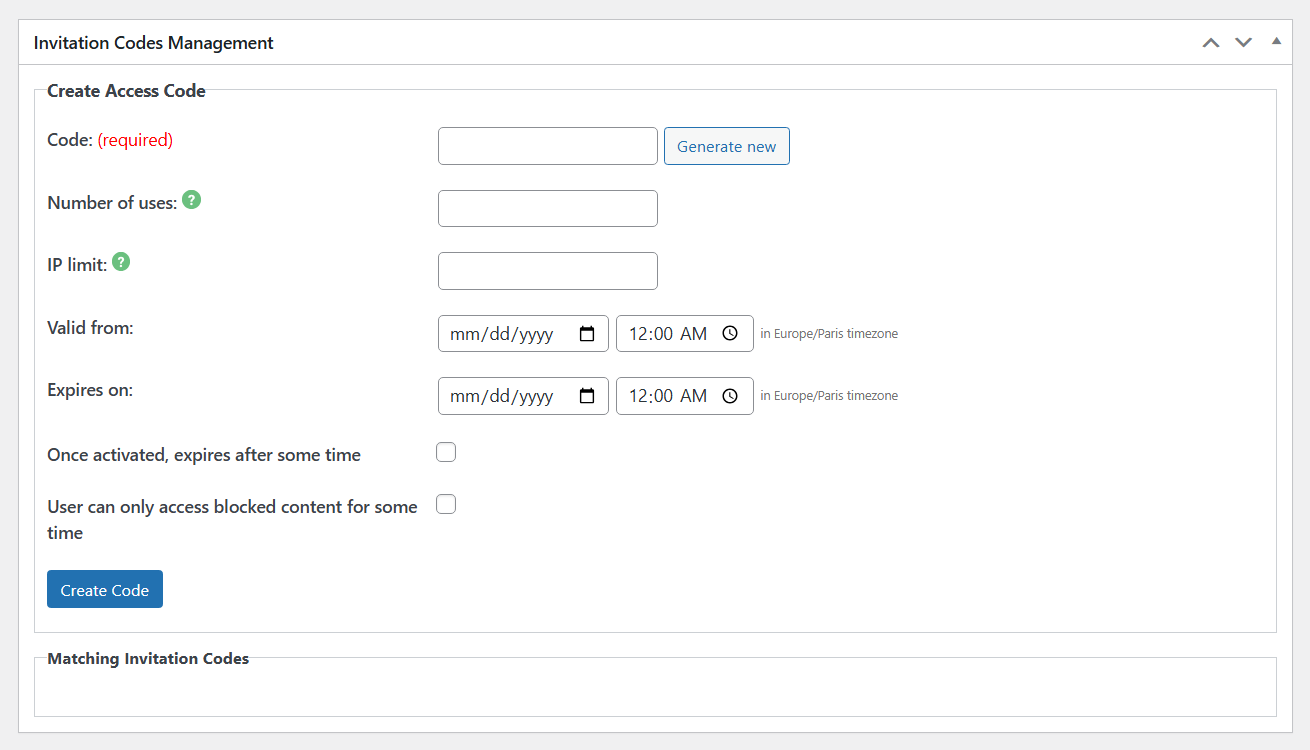Click the 'Valid from:' label

(90, 327)
